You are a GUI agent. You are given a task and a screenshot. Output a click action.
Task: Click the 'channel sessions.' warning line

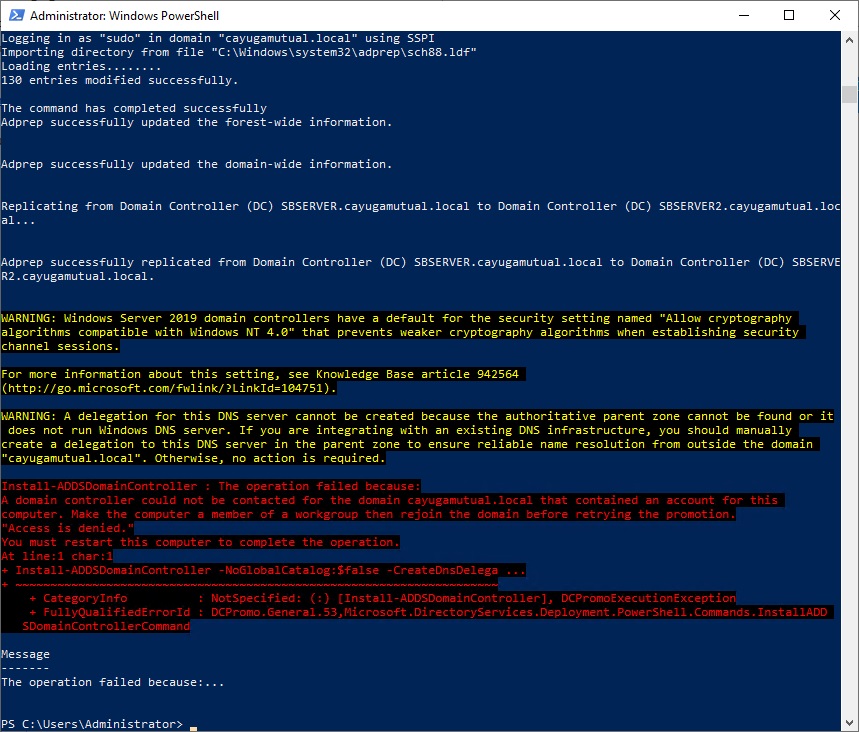(60, 346)
